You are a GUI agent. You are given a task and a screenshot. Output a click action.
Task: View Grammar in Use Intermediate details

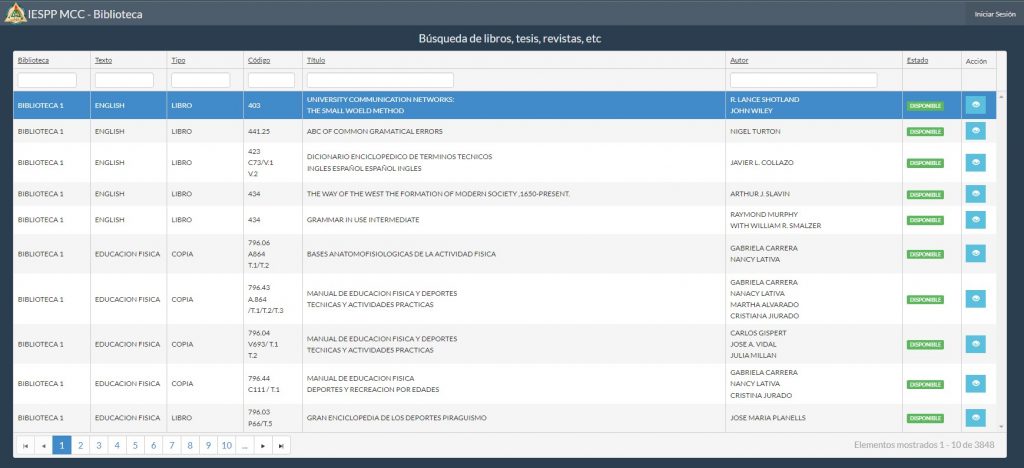(976, 220)
